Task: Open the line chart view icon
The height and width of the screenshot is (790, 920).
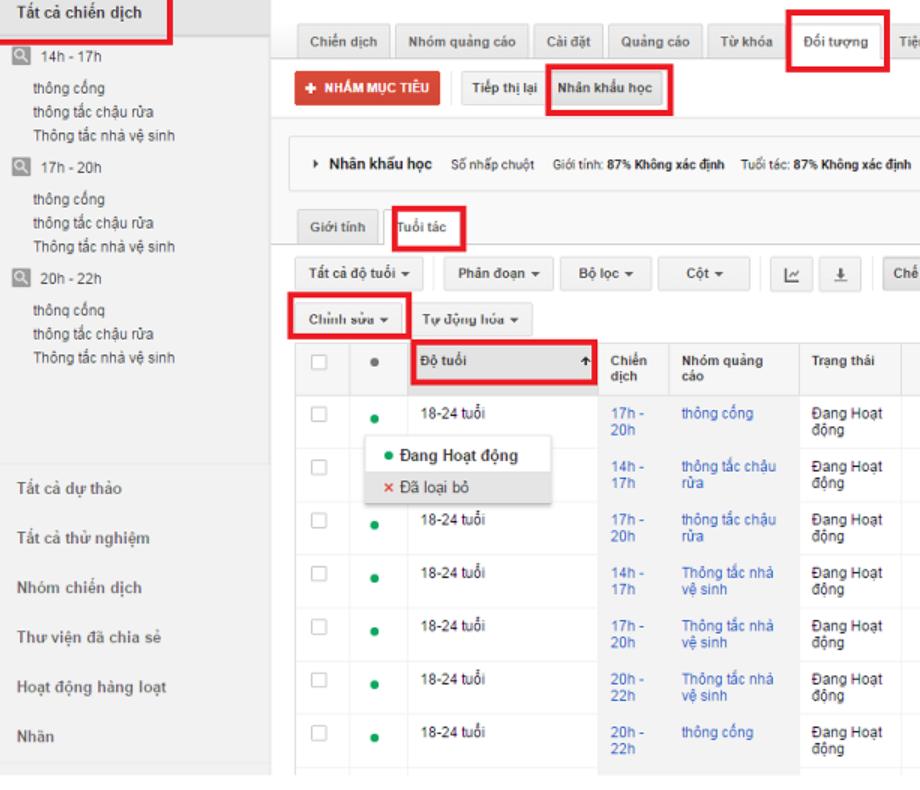Action: [x=791, y=274]
